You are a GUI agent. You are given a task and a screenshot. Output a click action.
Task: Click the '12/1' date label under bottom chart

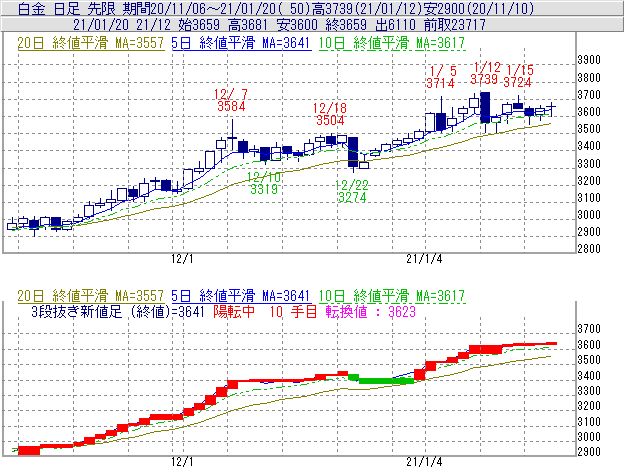(x=182, y=462)
